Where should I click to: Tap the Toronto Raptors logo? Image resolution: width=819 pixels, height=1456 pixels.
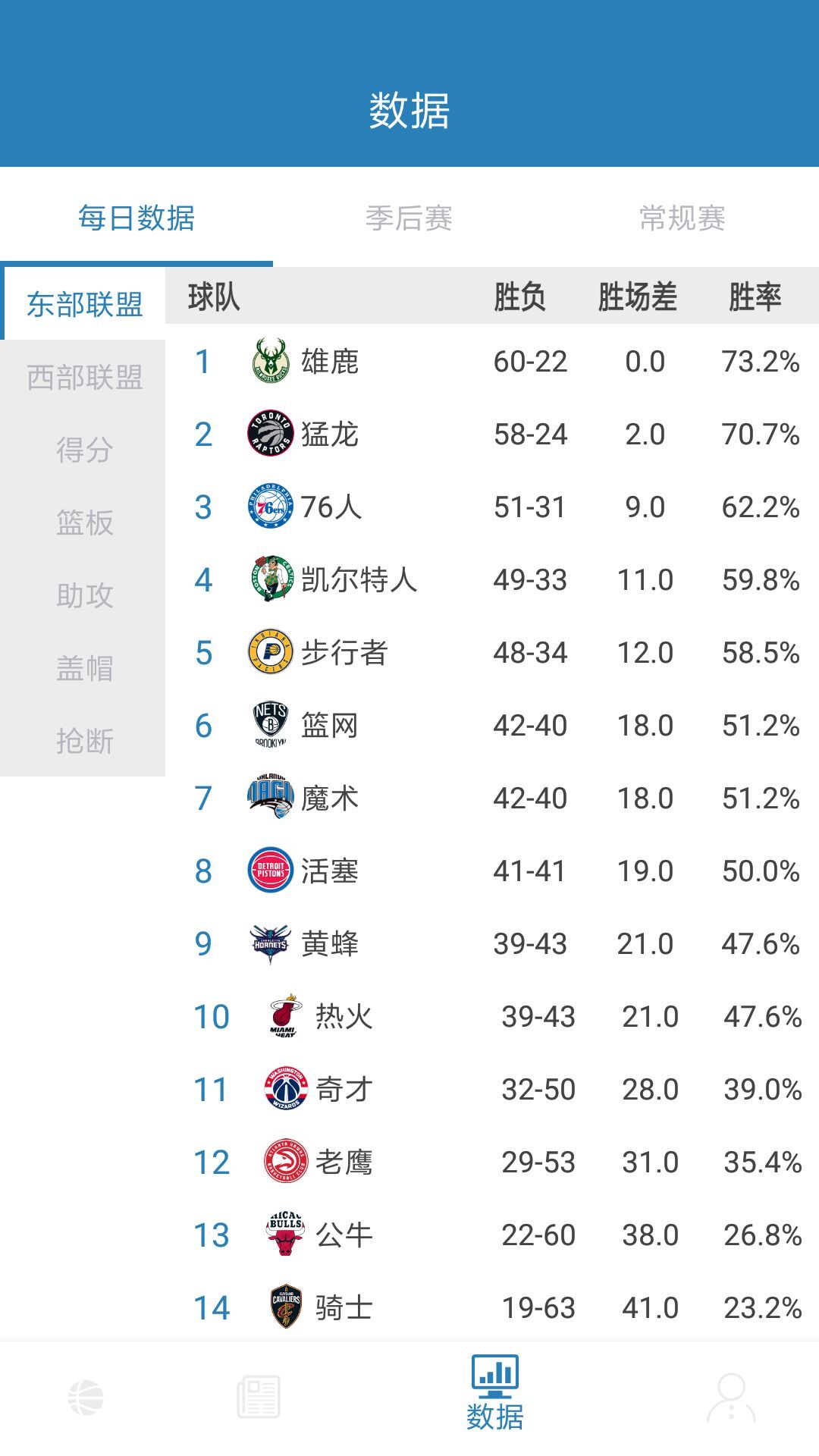pyautogui.click(x=271, y=434)
